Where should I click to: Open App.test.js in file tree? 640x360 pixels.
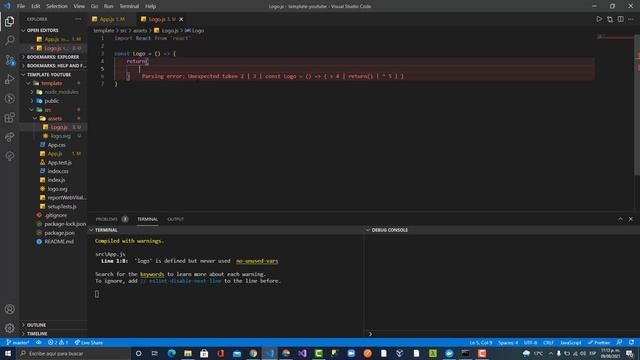click(60, 162)
